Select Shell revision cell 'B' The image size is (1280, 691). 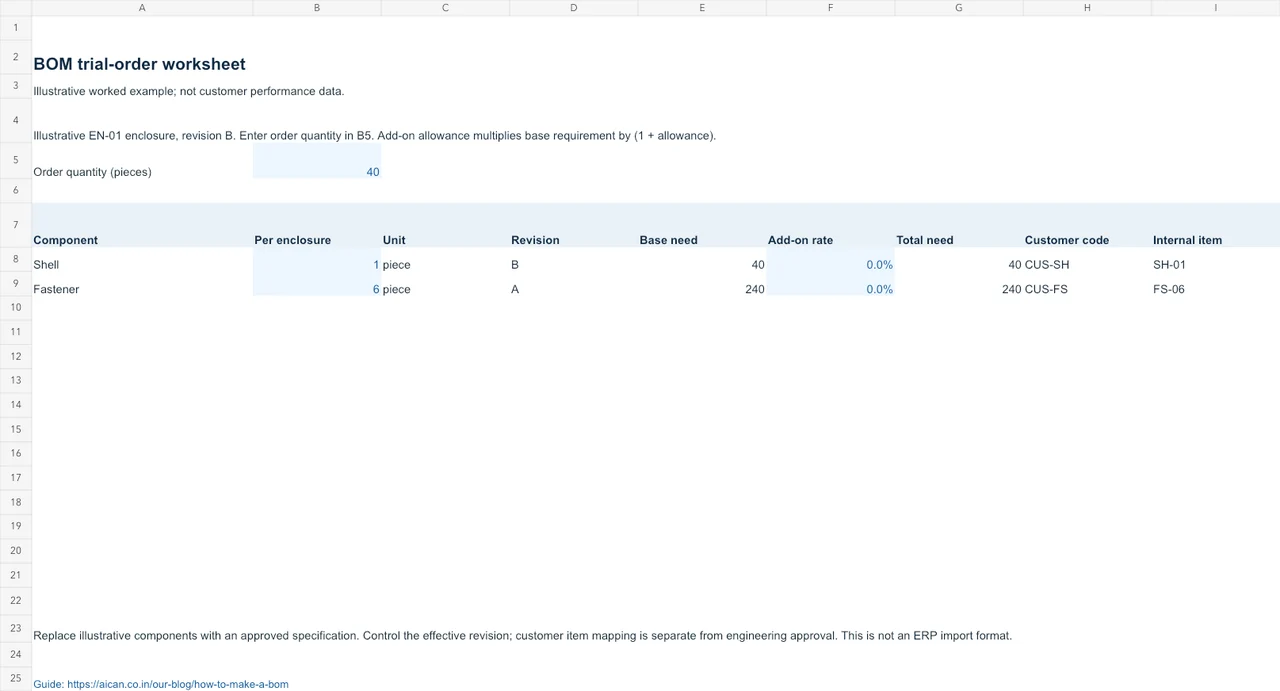point(574,260)
